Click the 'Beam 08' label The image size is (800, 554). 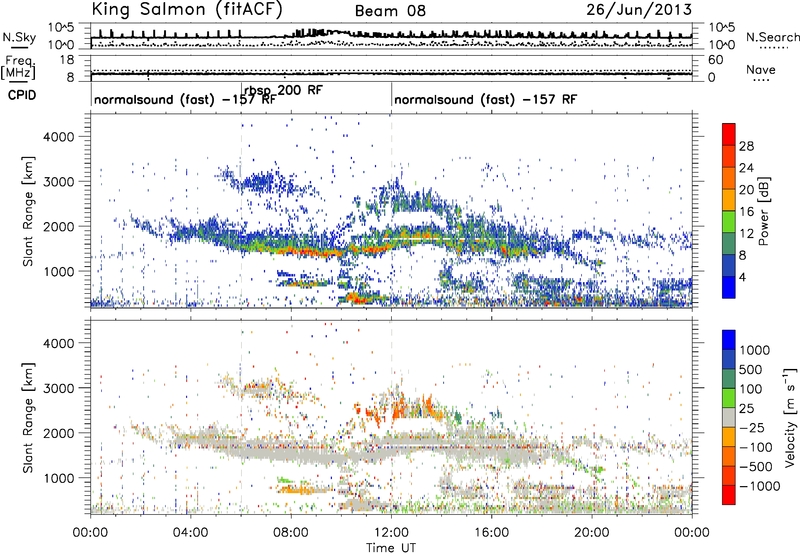coord(390,11)
